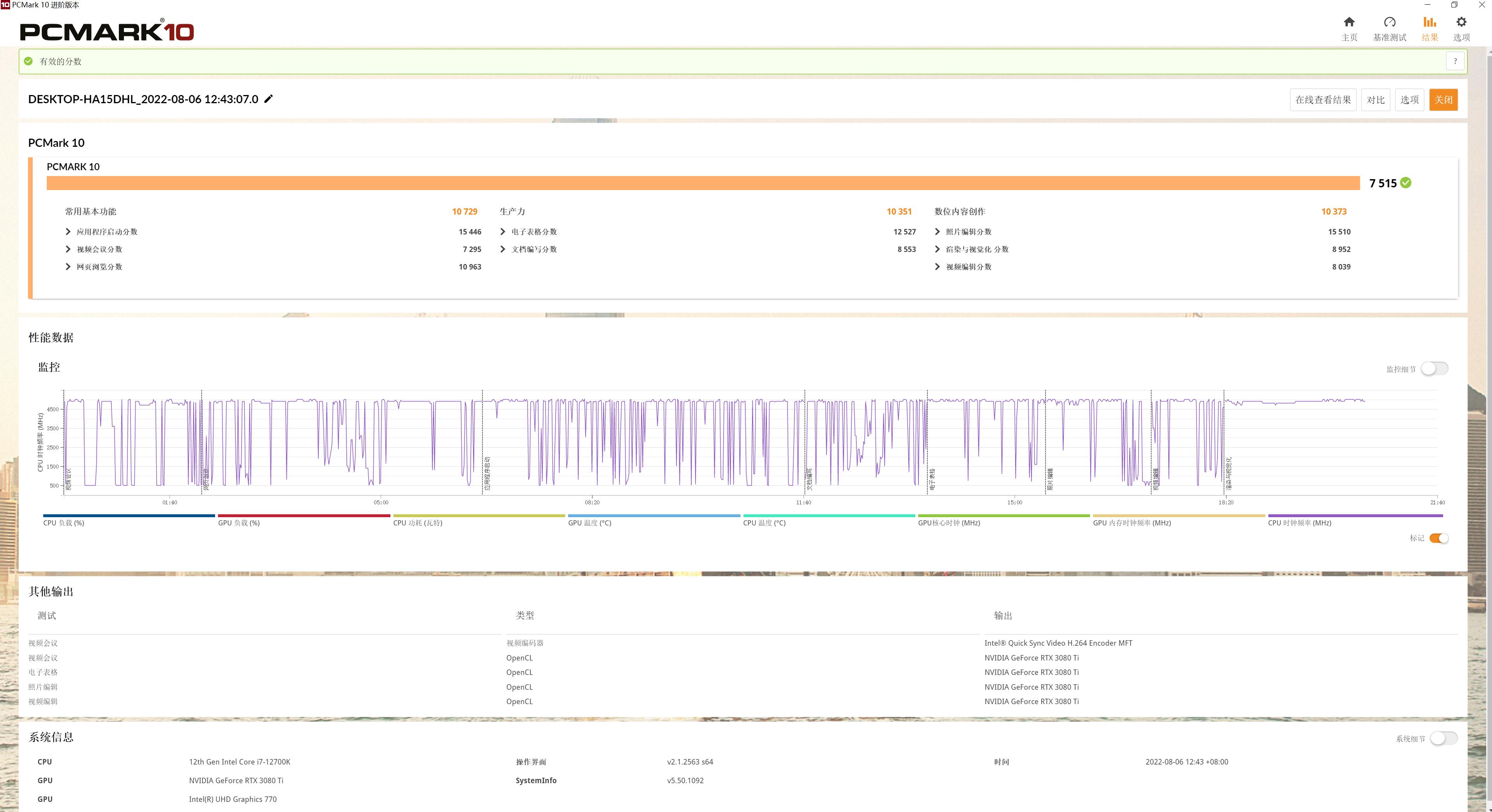This screenshot has width=1492, height=812.
Task: Select the Results (结果) bar chart icon
Action: tap(1429, 23)
